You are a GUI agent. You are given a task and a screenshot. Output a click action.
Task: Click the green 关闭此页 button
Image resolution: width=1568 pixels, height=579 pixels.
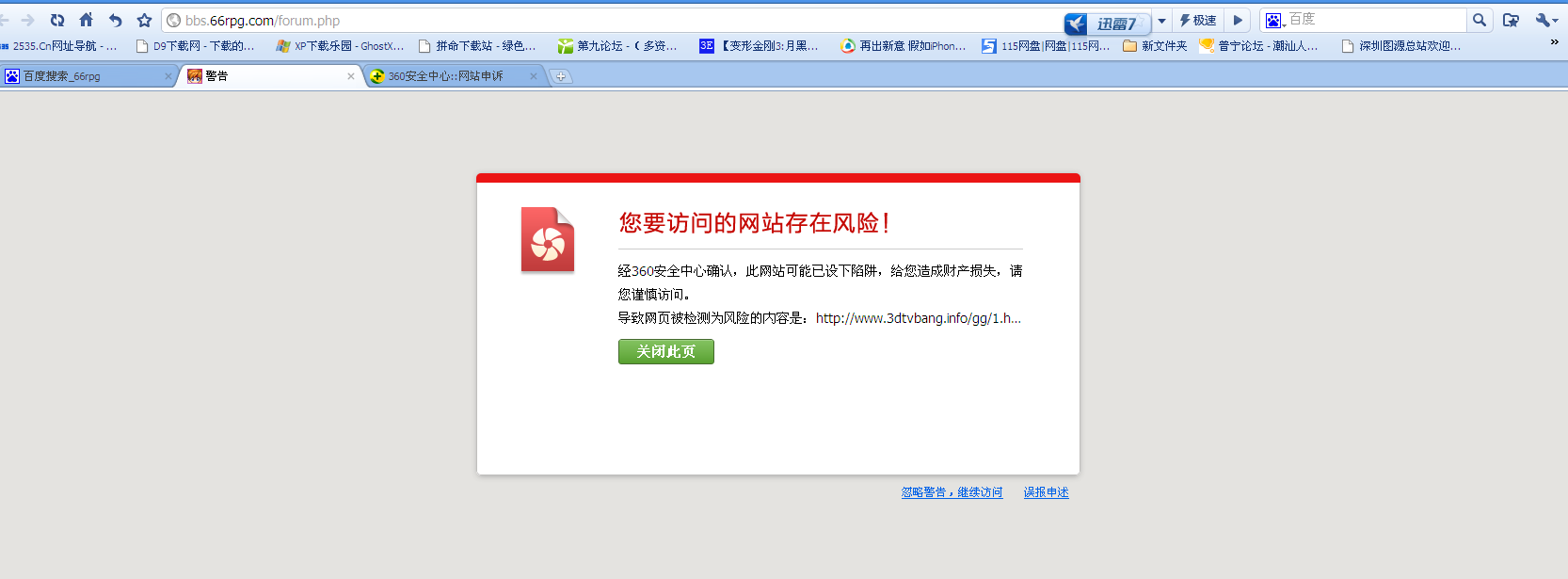[666, 351]
